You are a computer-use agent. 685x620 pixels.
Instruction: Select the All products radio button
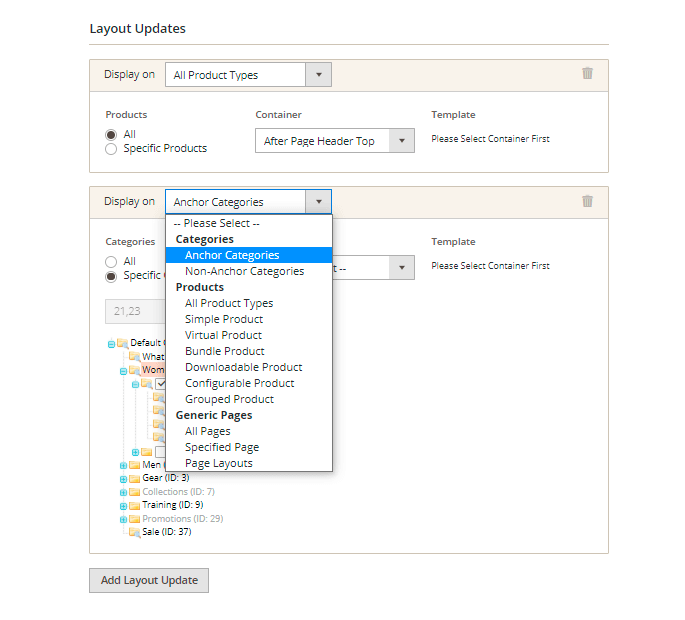click(x=111, y=135)
